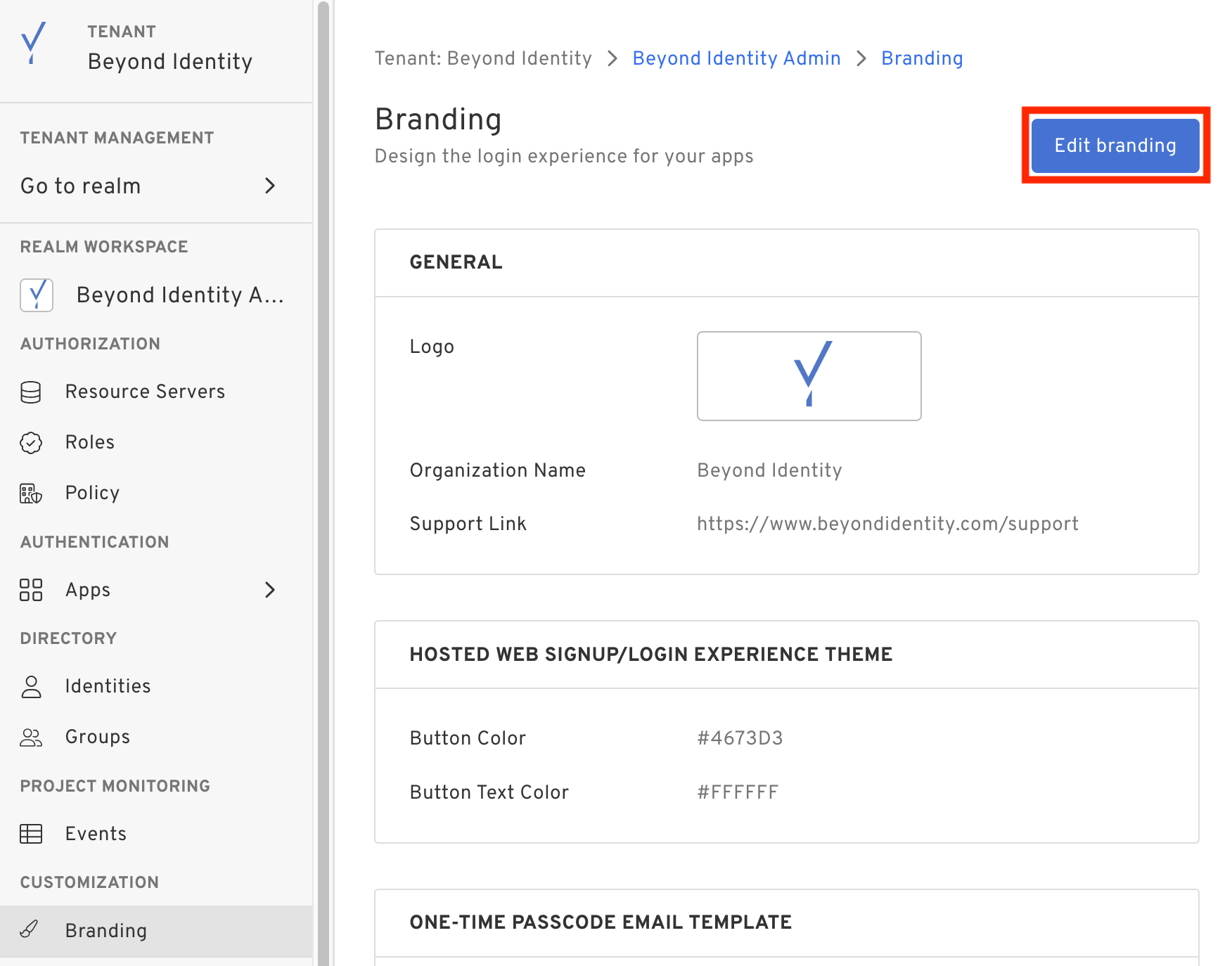
Task: Click the Apps grid icon
Action: pos(31,590)
